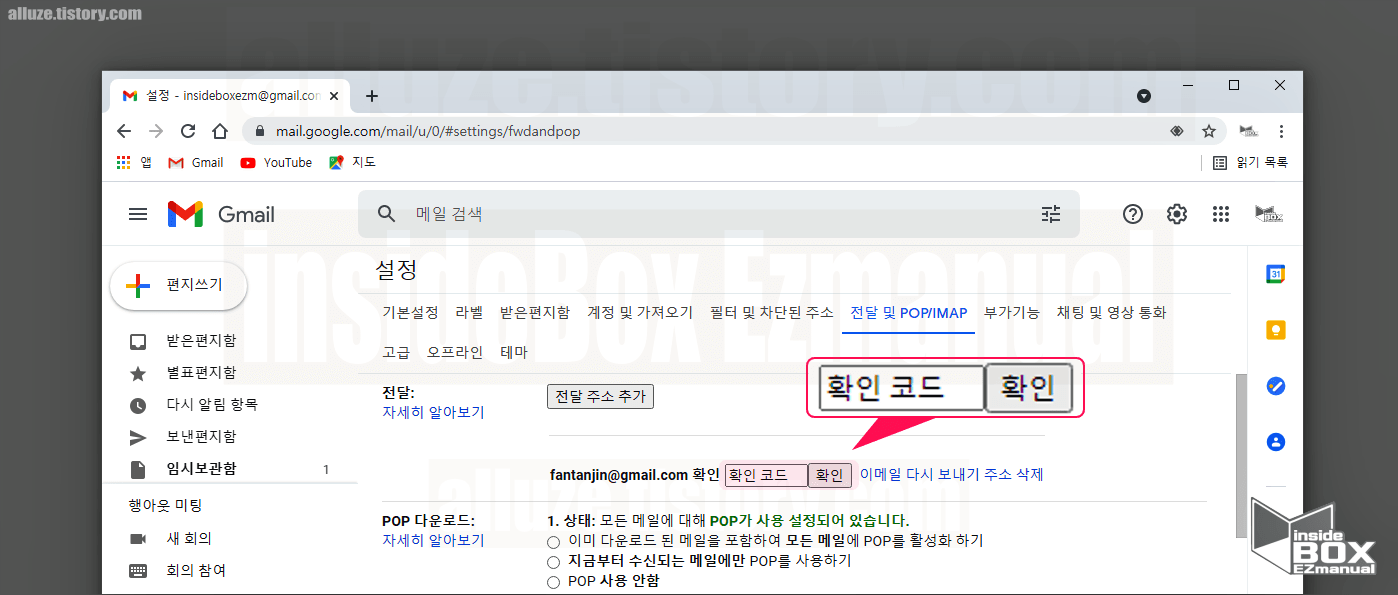Select 지금부터 수신되는 메일에만 POP radio
This screenshot has width=1398, height=595.
pos(554,562)
